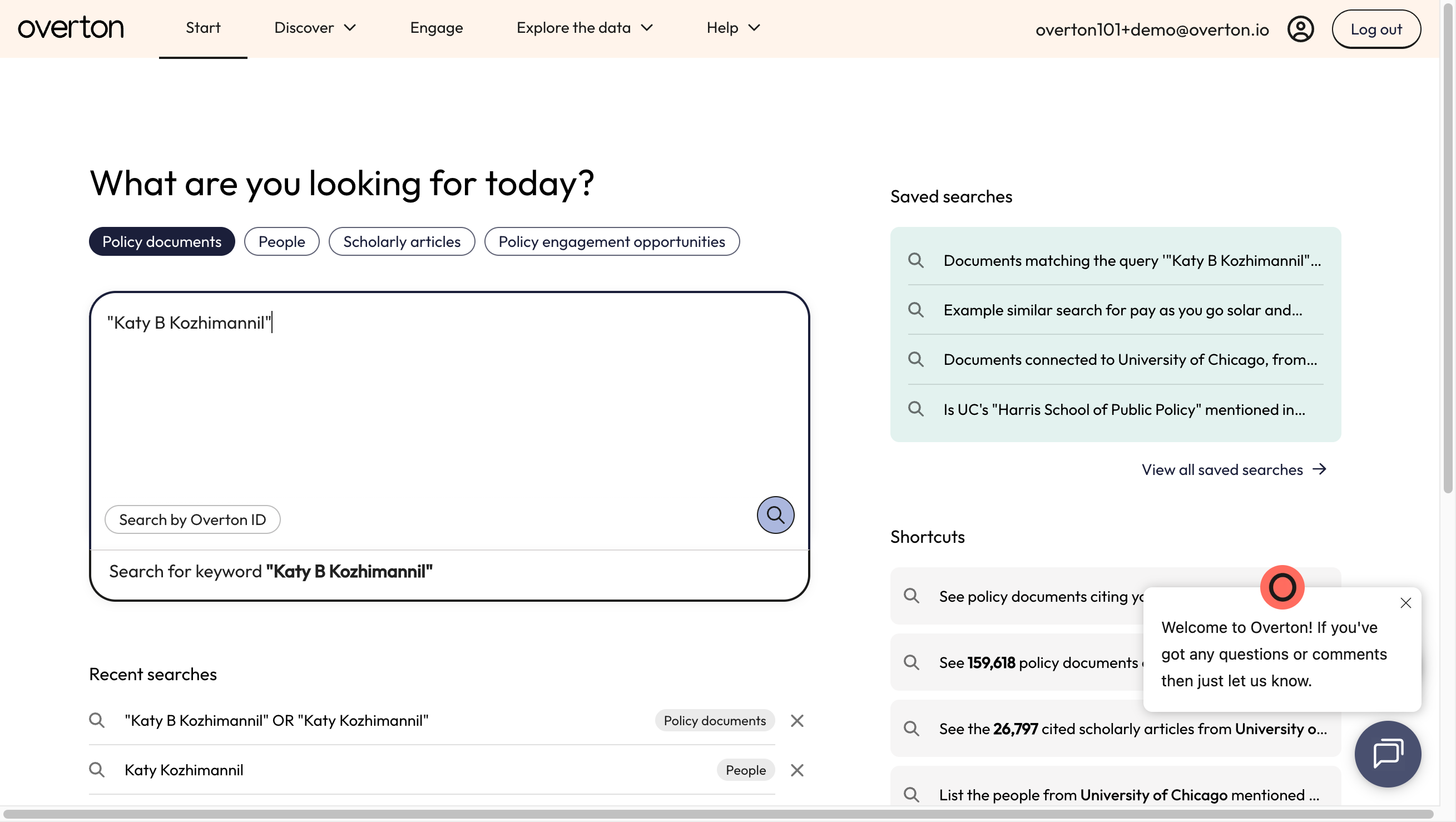Click magnifier beside 'Documents matching the query' saved search
Viewport: 1456px width, 822px height.
[x=915, y=260]
